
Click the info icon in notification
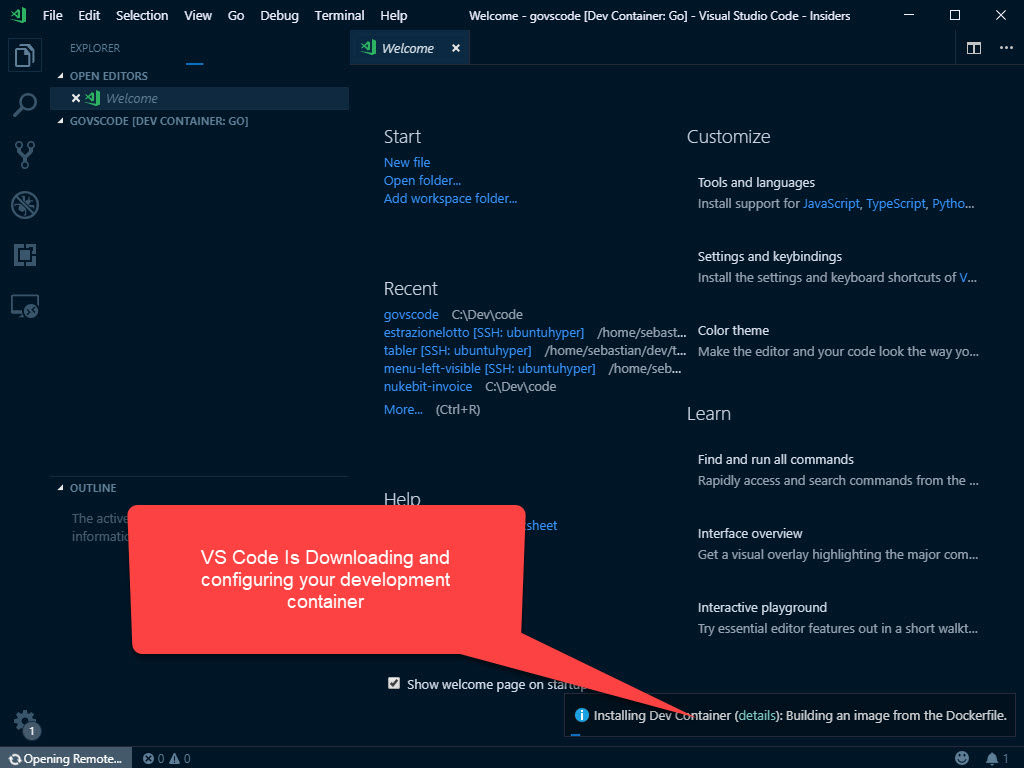point(581,715)
